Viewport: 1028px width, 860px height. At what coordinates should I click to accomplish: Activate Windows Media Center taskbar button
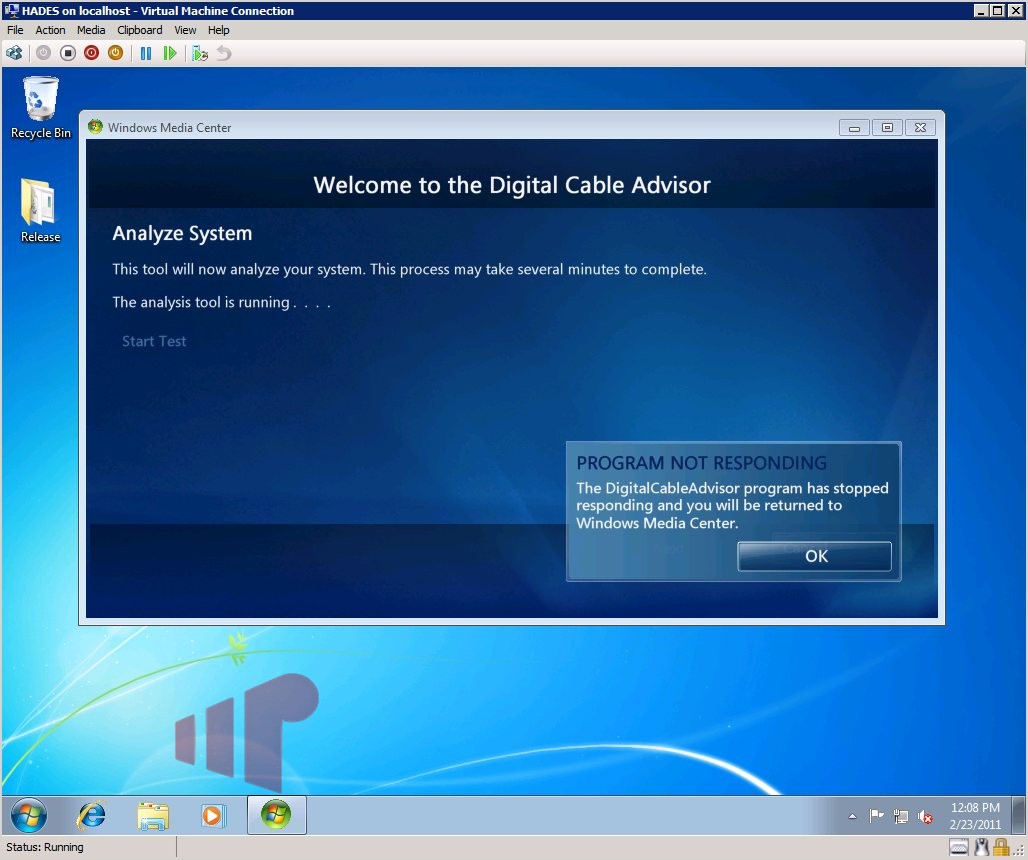pos(276,815)
